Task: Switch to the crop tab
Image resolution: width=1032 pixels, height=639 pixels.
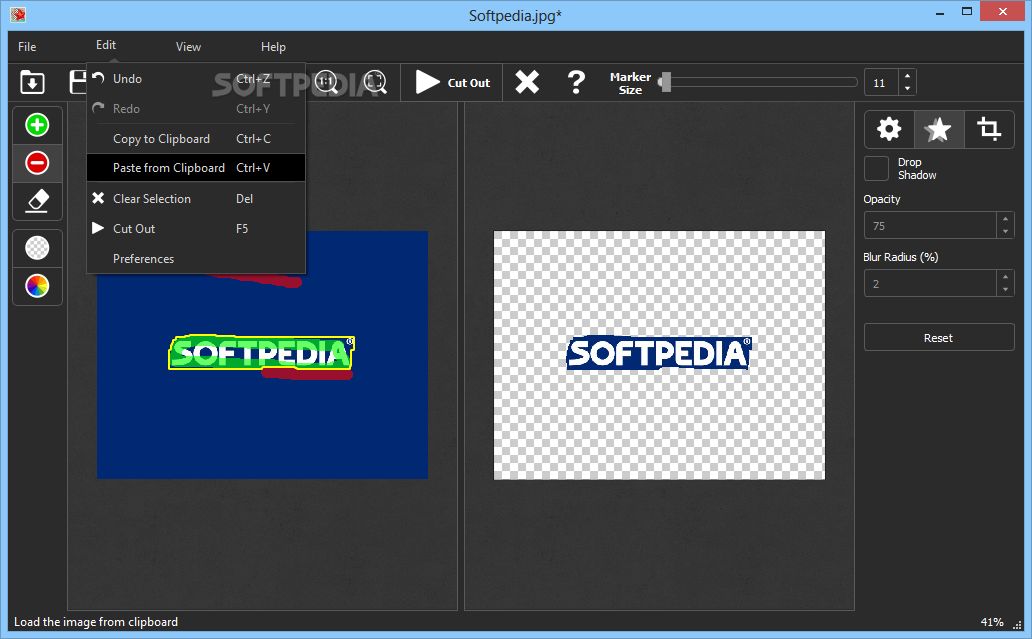Action: pyautogui.click(x=989, y=129)
